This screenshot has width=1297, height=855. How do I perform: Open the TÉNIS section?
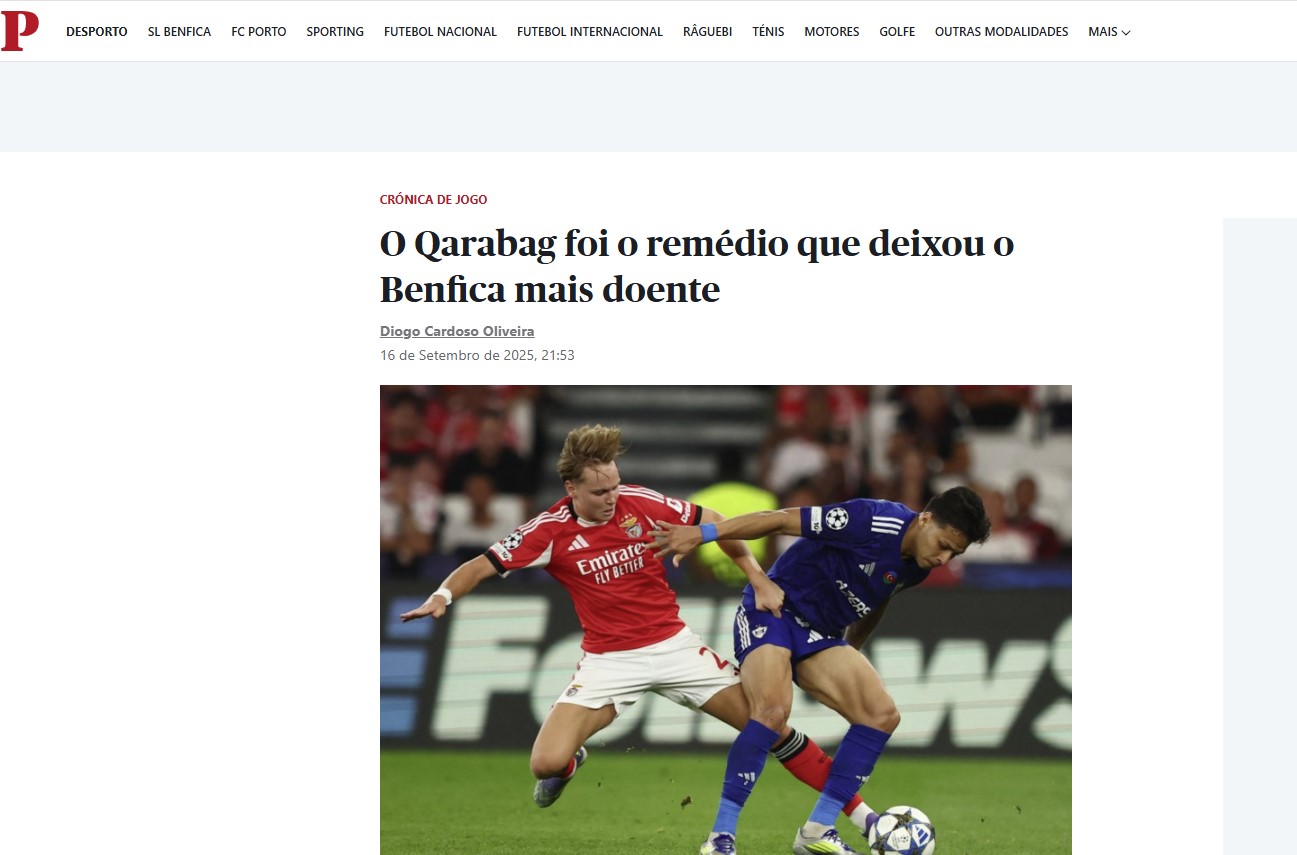(x=768, y=32)
